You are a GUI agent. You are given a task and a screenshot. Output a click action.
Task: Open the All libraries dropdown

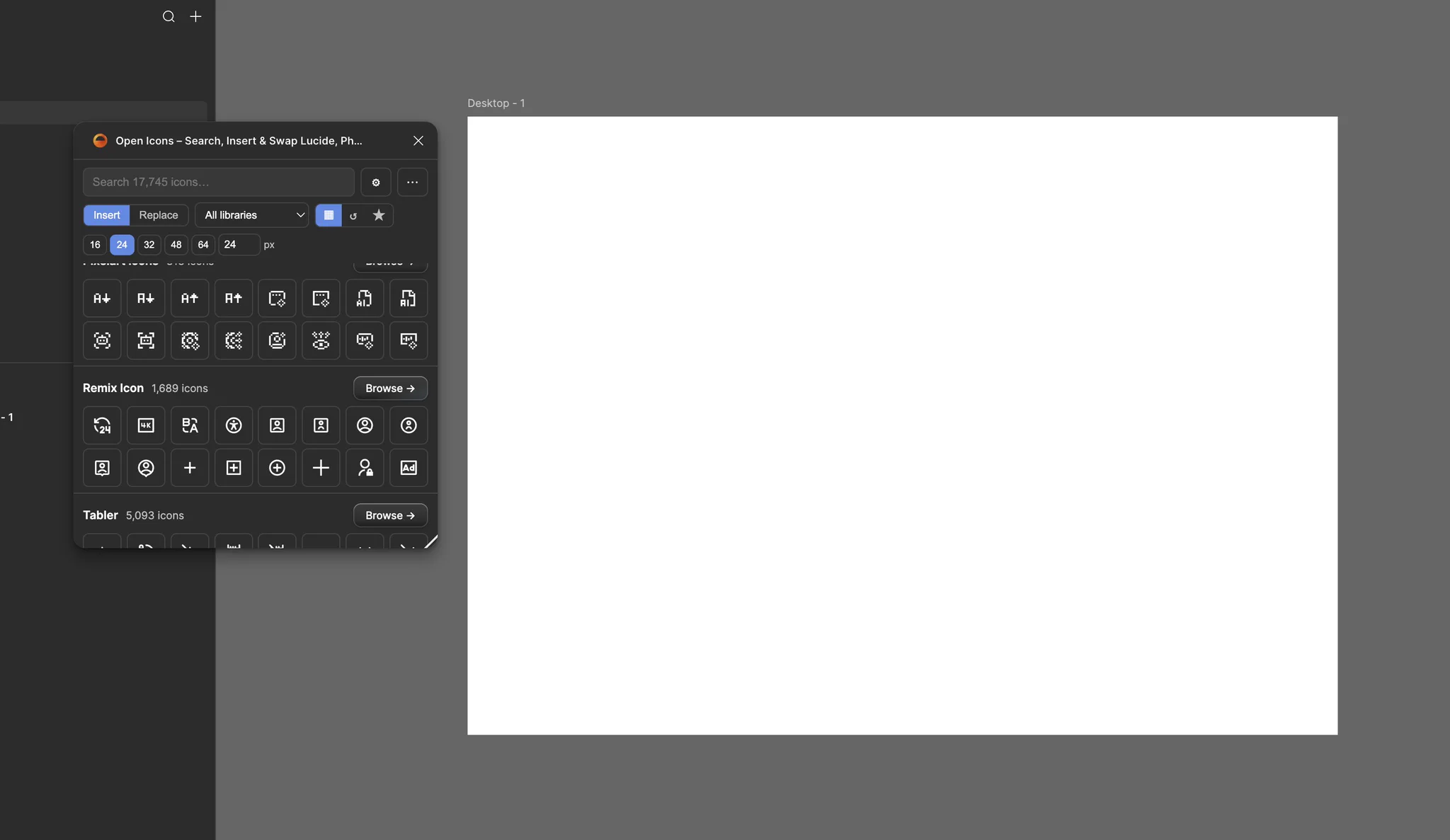[252, 215]
